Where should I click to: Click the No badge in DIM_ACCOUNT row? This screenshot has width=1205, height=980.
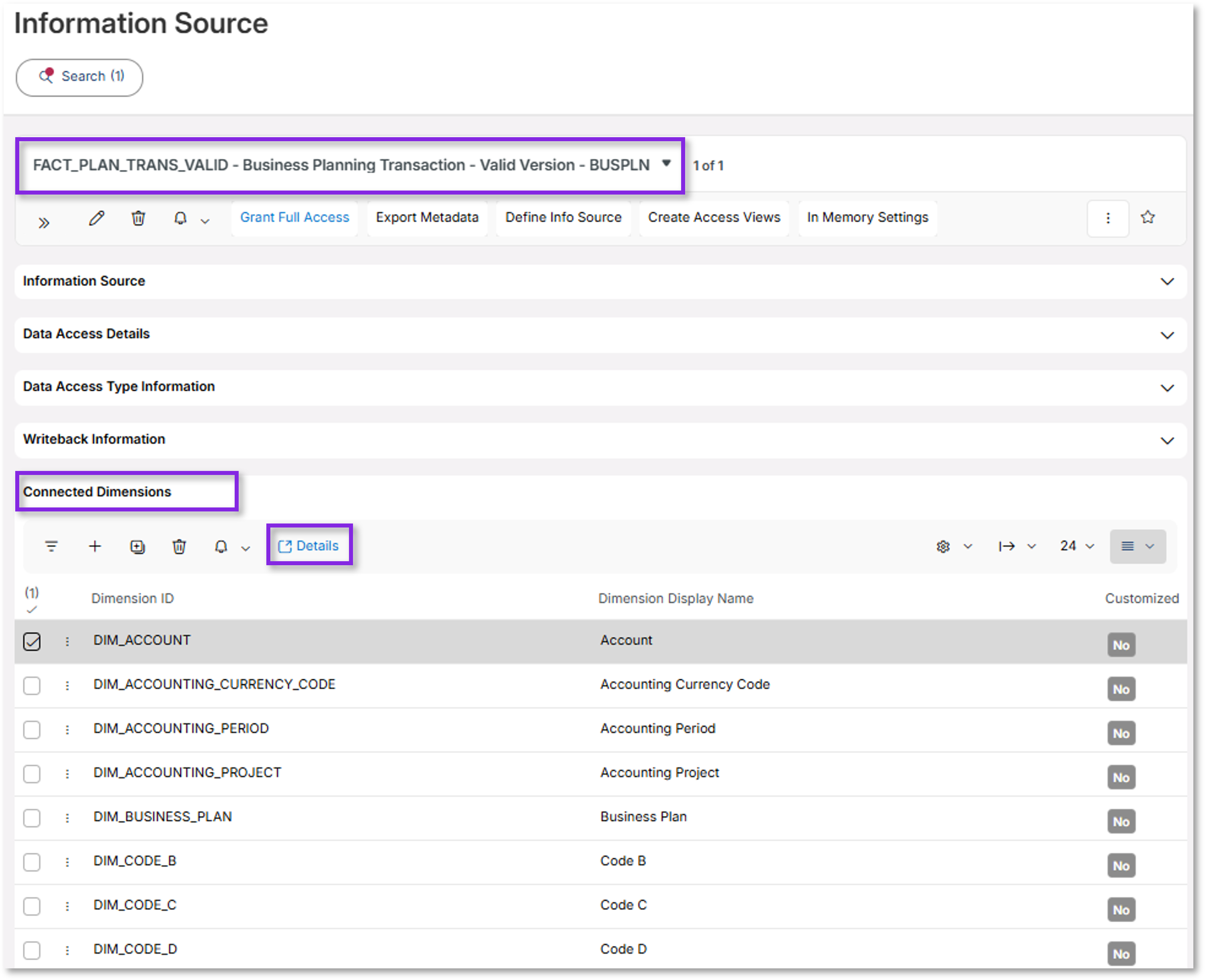click(1121, 645)
